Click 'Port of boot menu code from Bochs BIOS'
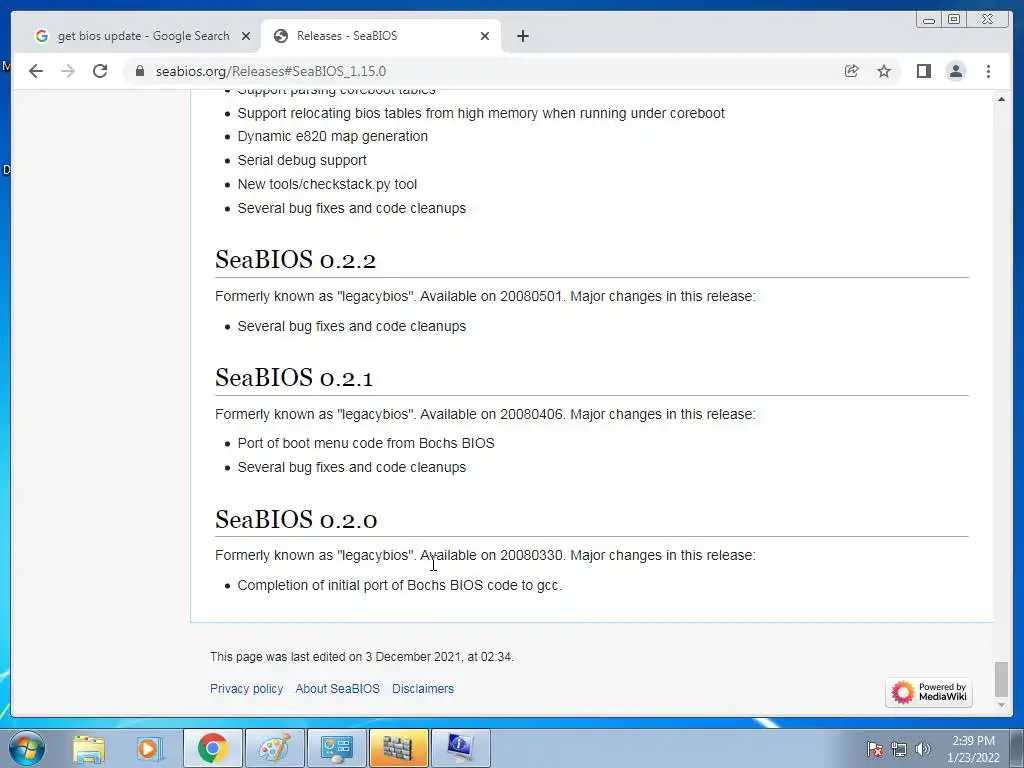This screenshot has height=768, width=1024. coord(366,443)
